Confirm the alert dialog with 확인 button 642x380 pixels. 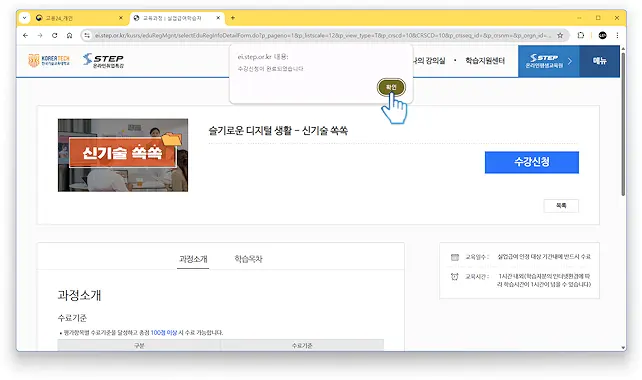391,87
